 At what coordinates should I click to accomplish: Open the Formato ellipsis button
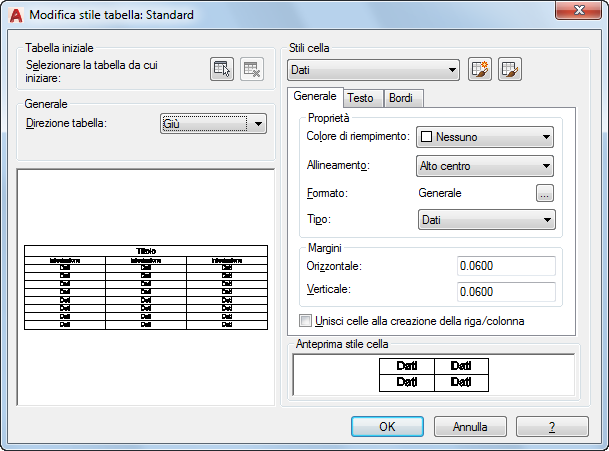[x=545, y=193]
